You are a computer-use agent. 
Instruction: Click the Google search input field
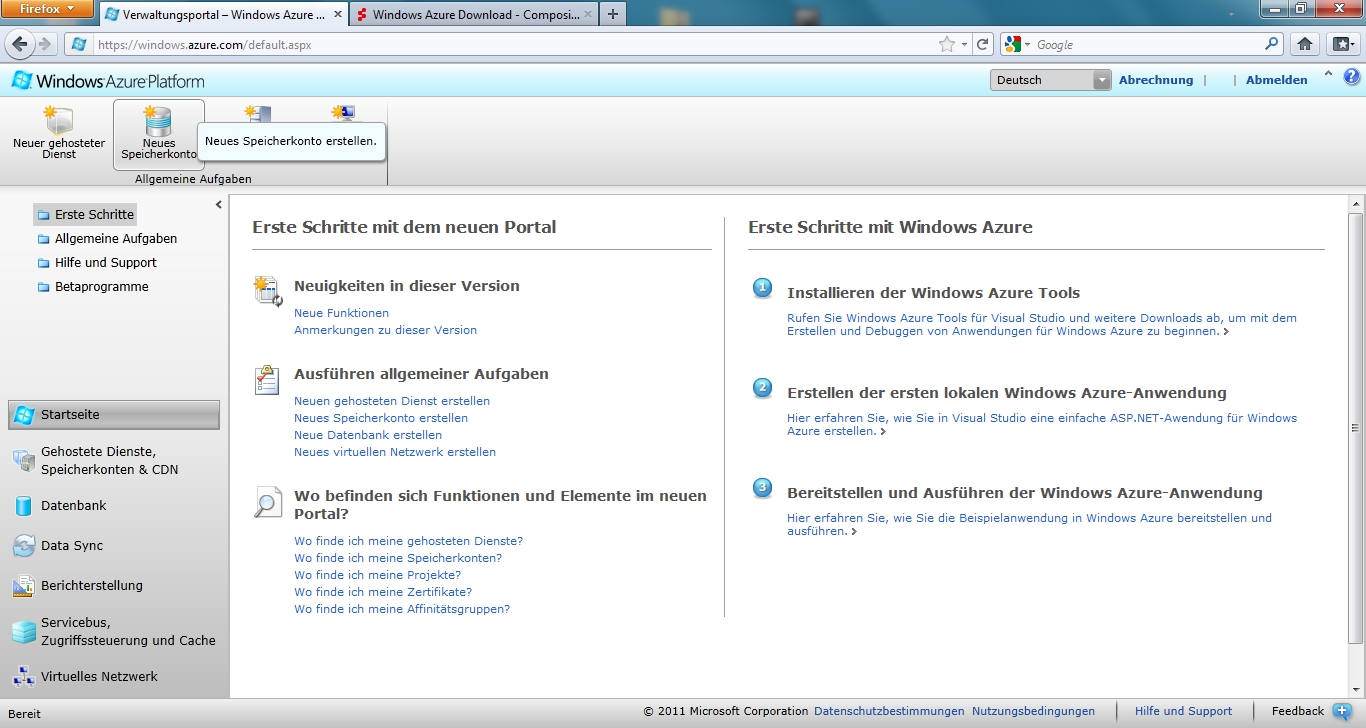tap(1145, 44)
